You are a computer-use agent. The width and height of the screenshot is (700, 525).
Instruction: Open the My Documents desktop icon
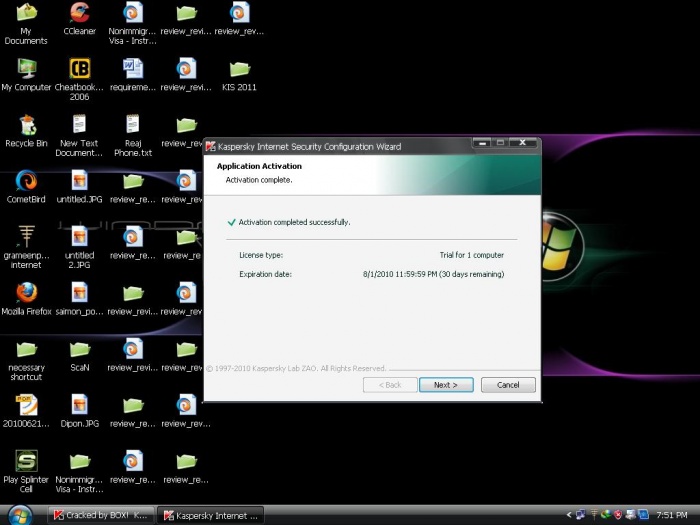(x=26, y=23)
